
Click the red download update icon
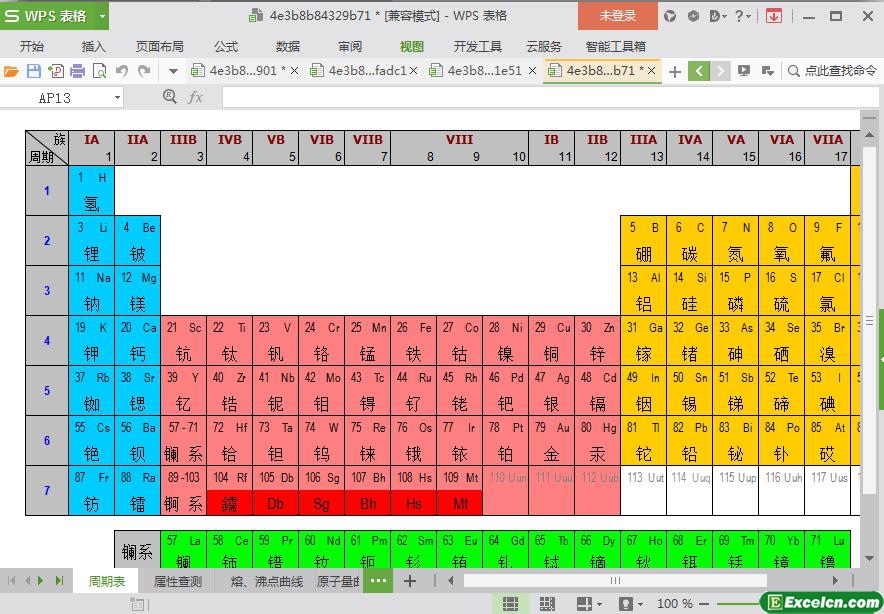click(x=774, y=16)
